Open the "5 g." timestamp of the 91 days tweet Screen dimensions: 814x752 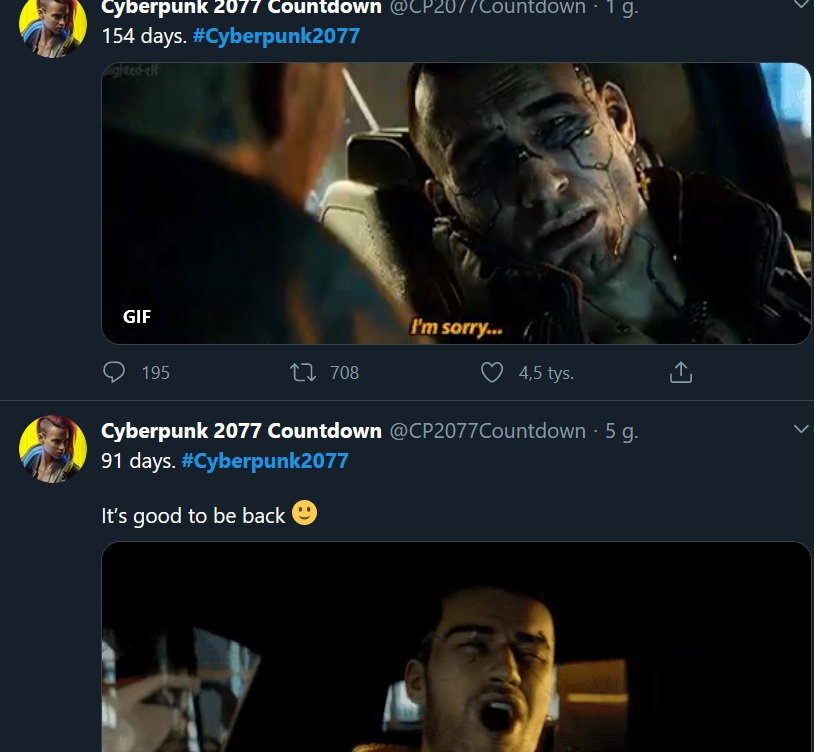[x=621, y=431]
